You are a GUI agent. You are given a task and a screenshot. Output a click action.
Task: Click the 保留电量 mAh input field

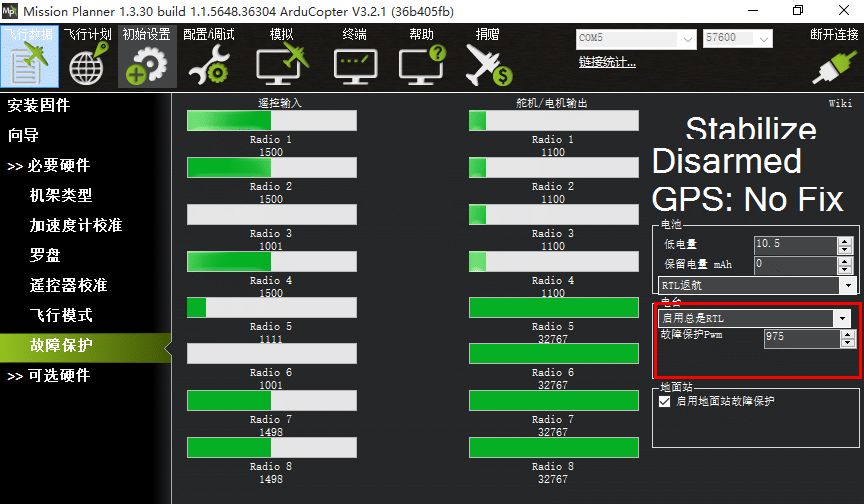(796, 265)
